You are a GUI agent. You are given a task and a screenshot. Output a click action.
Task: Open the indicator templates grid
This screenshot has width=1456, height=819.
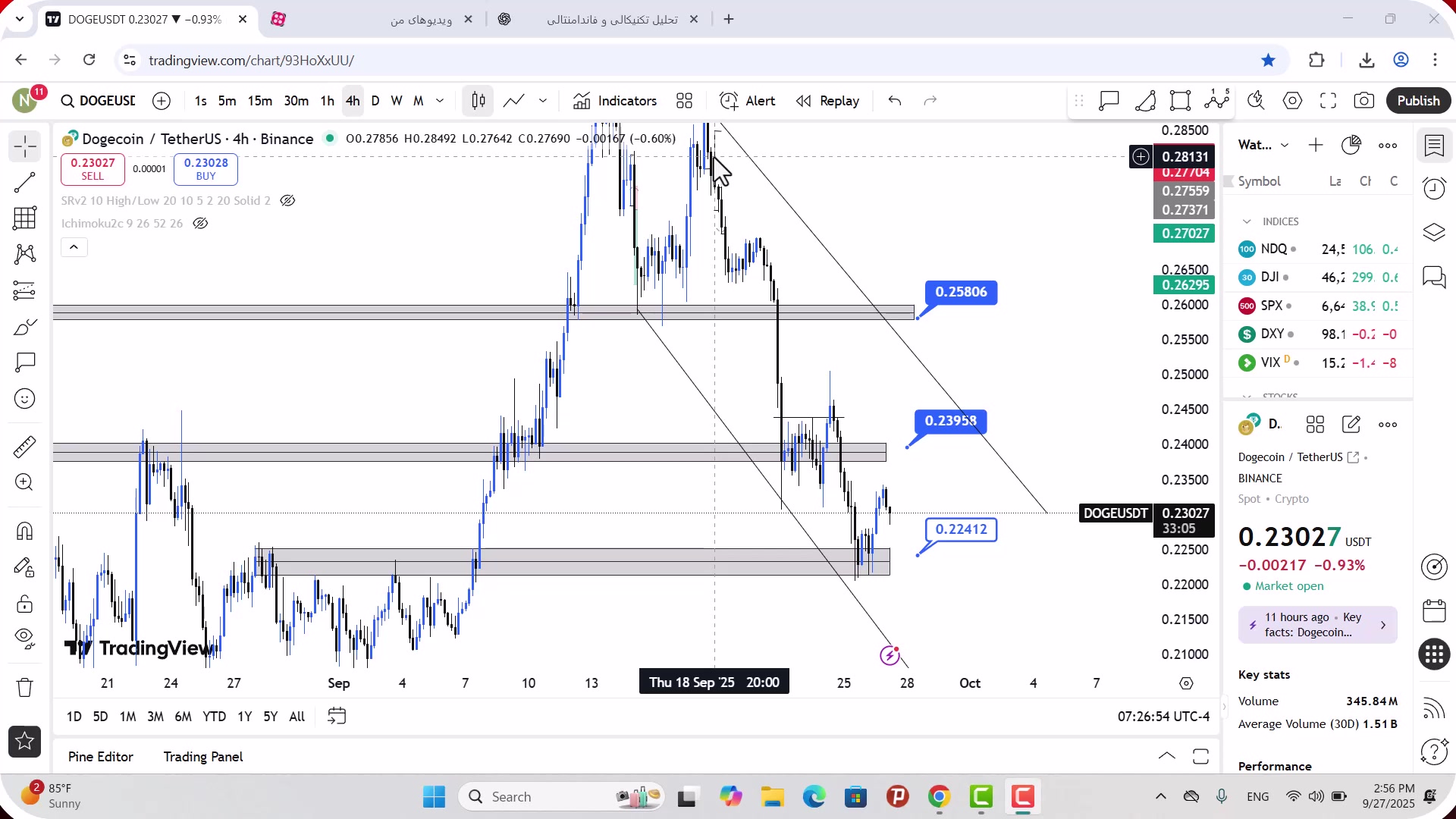tap(685, 101)
